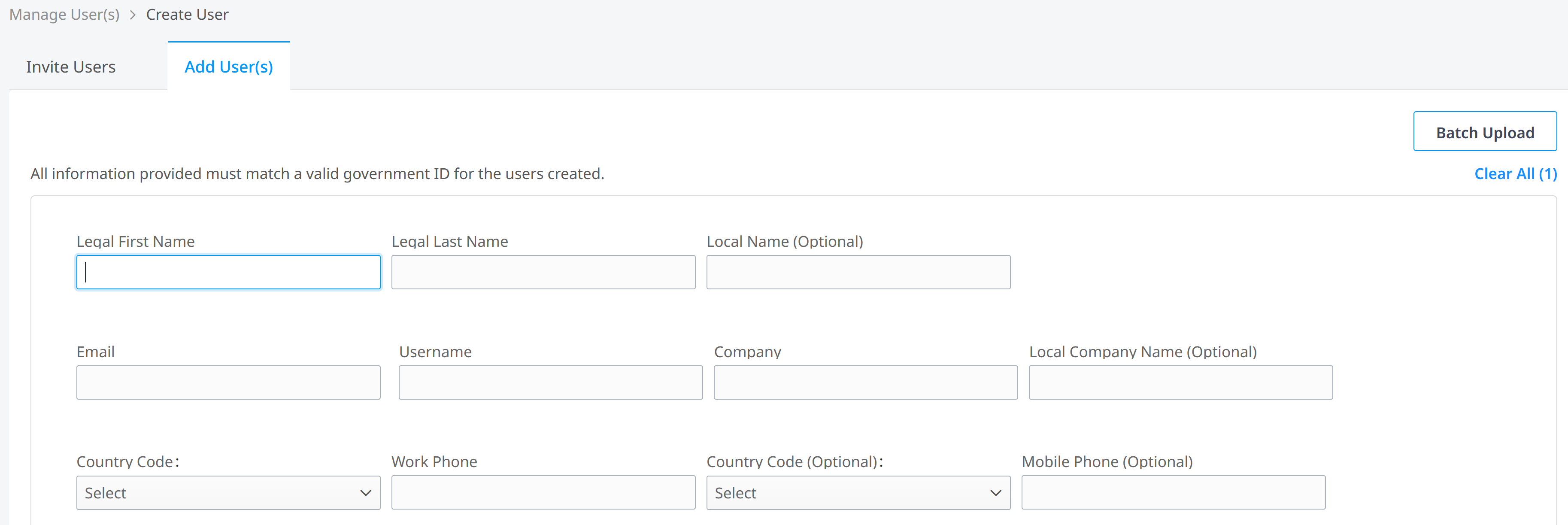The width and height of the screenshot is (1568, 525).
Task: Focus the Legal First Name field
Action: click(228, 272)
